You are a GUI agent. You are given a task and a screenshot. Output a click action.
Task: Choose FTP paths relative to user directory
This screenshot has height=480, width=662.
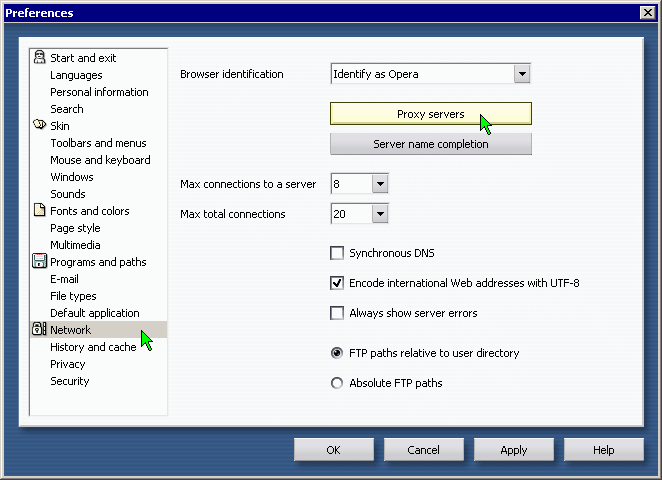pos(336,353)
